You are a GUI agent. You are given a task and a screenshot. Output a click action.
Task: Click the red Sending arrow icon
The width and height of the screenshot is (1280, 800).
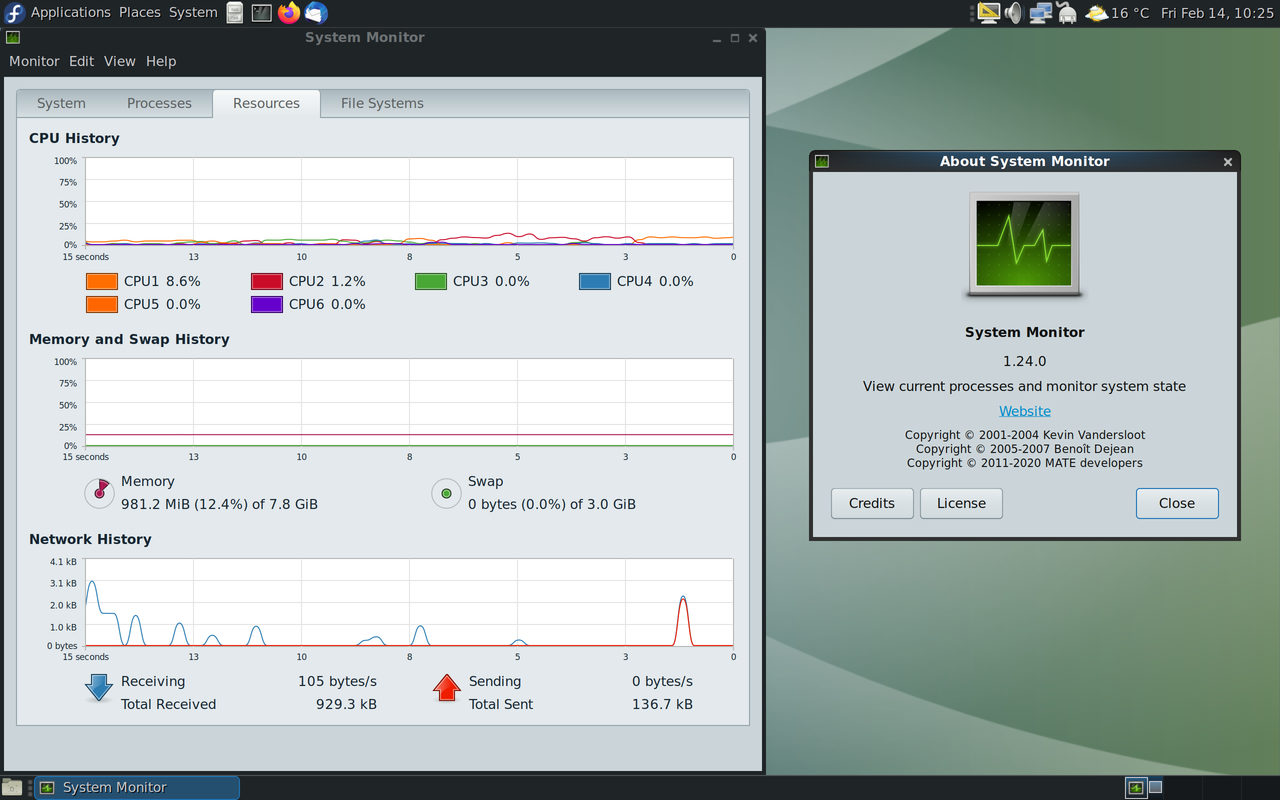coord(447,687)
